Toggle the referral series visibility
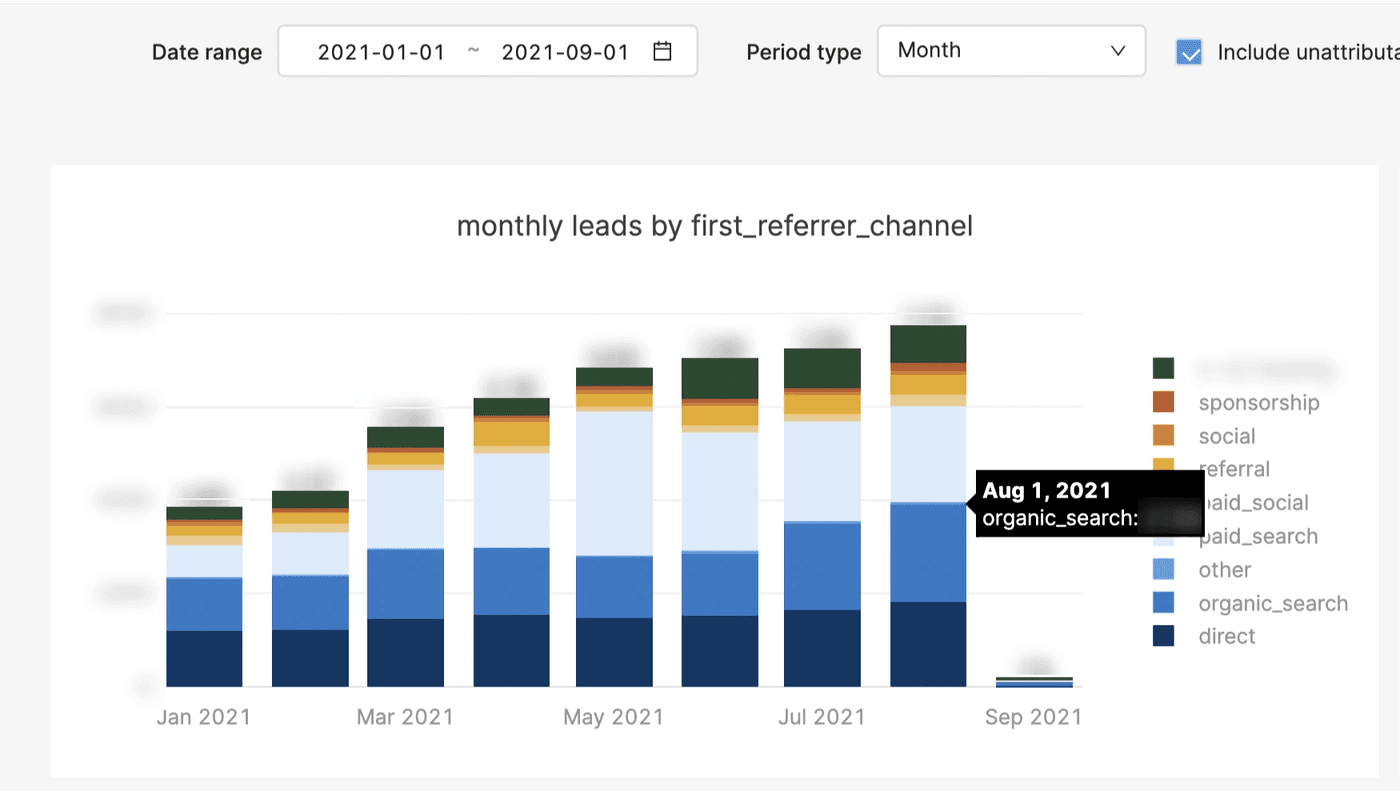The image size is (1400, 791). pyautogui.click(x=1234, y=469)
